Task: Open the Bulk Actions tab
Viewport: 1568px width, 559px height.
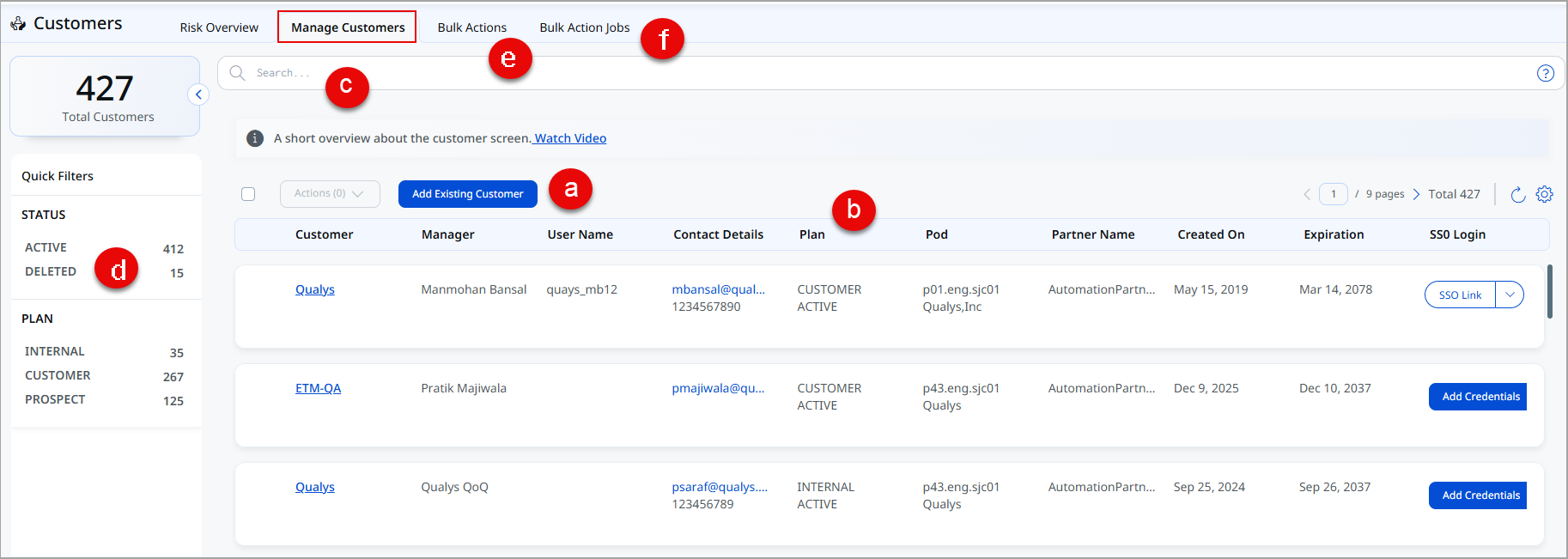Action: coord(471,27)
